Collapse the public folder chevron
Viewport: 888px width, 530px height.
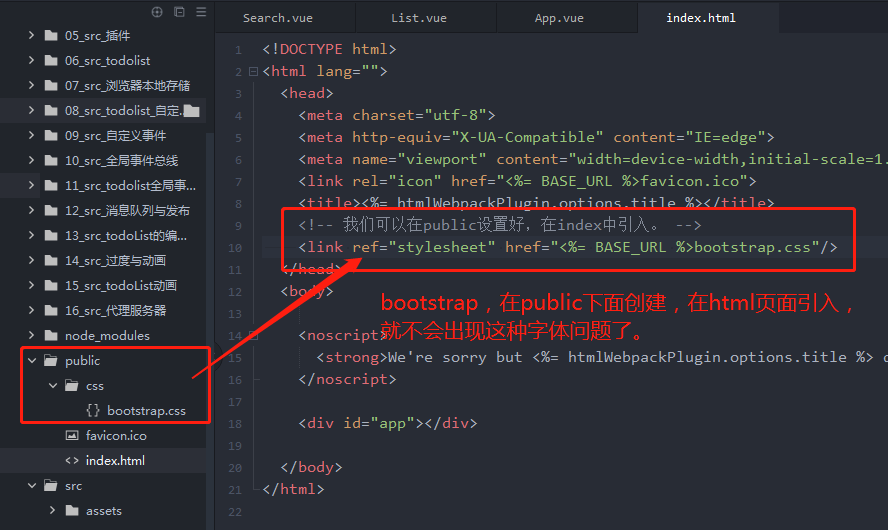(x=32, y=361)
